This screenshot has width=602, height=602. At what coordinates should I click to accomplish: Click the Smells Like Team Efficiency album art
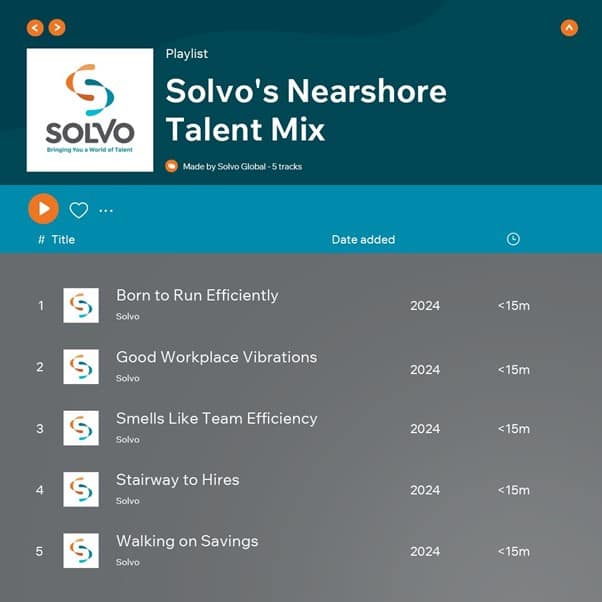click(x=81, y=428)
